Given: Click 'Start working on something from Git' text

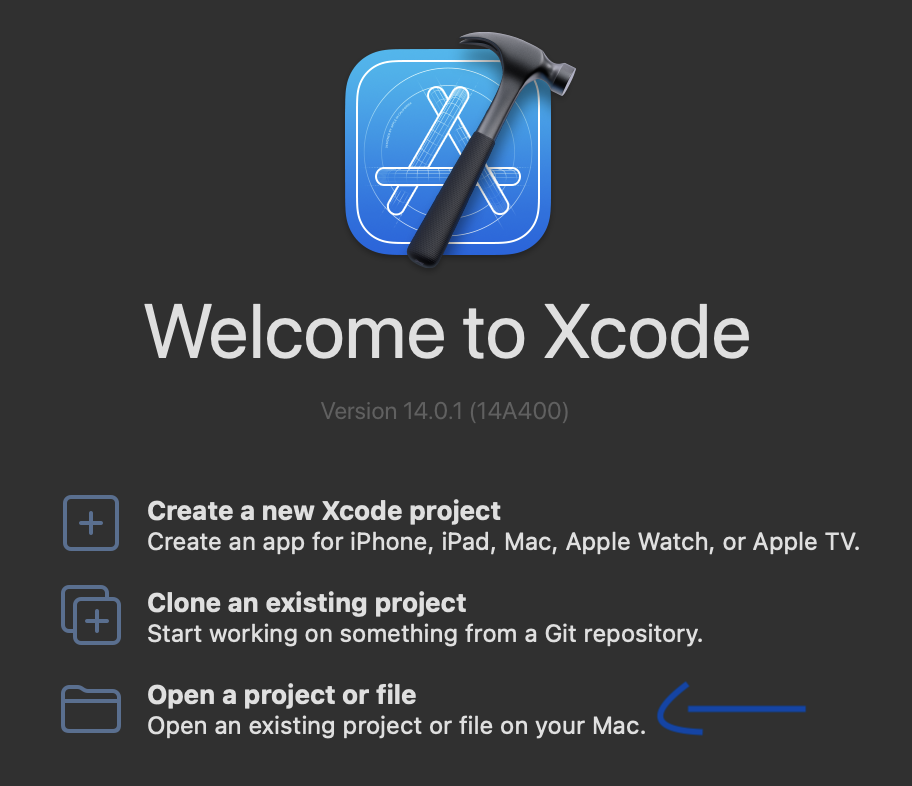Looking at the screenshot, I should [x=425, y=634].
